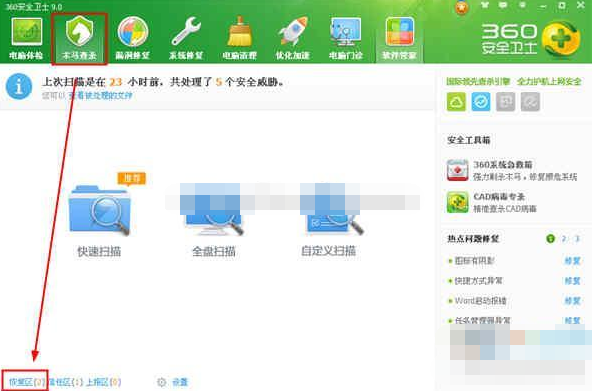Start 快速扫描 quick scan folder icon
This screenshot has width=592, height=391.
tap(99, 210)
